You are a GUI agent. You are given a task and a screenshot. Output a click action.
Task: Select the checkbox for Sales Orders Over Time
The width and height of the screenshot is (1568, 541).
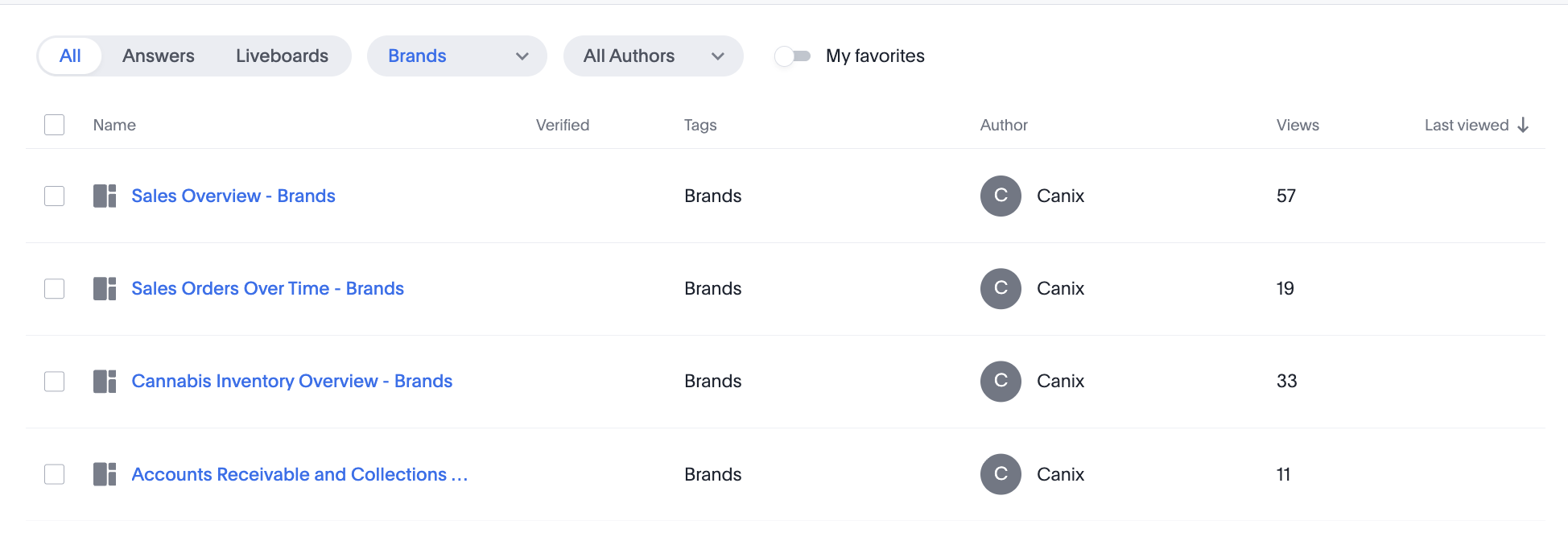(x=54, y=288)
